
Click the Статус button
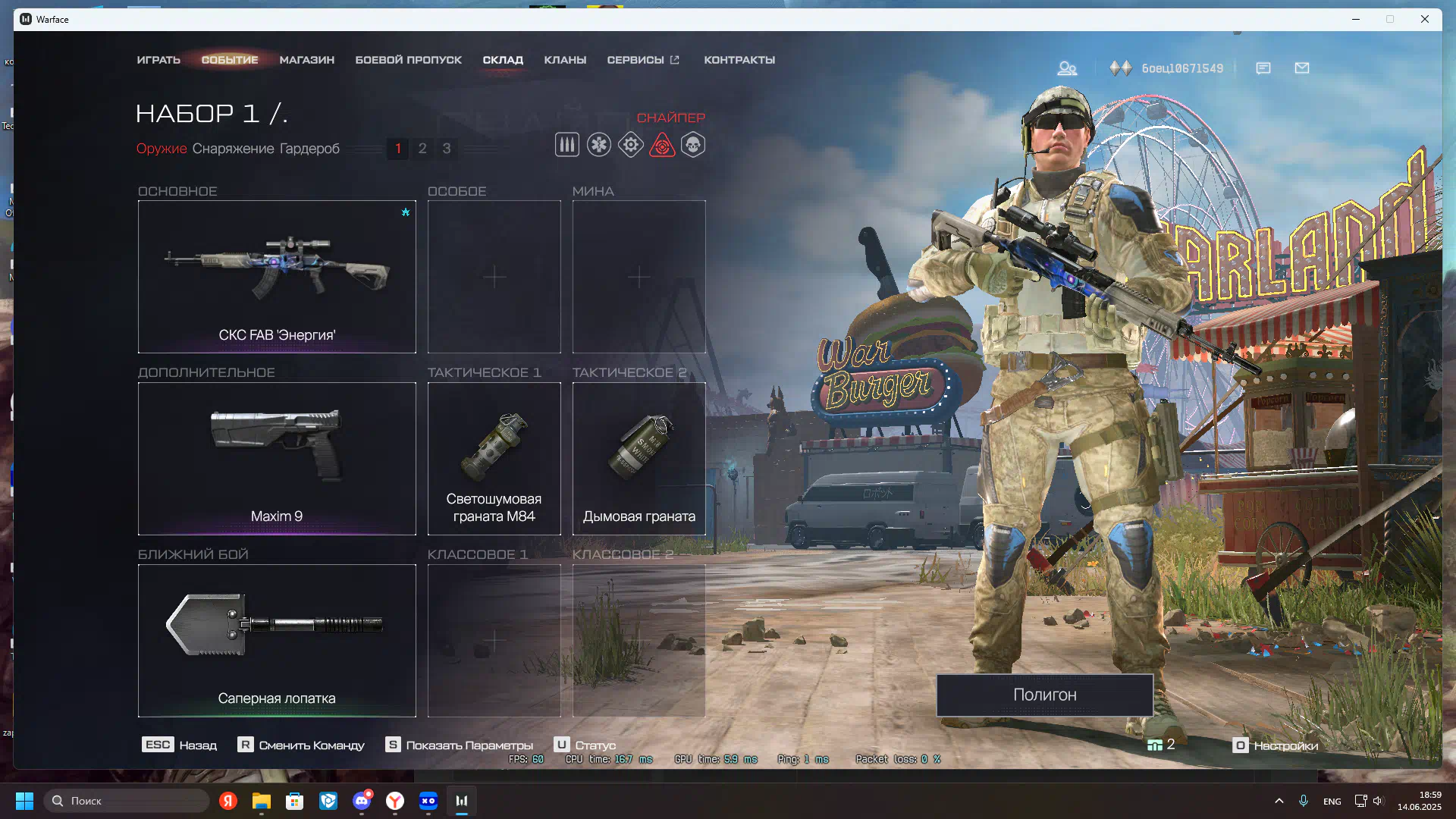pos(585,745)
